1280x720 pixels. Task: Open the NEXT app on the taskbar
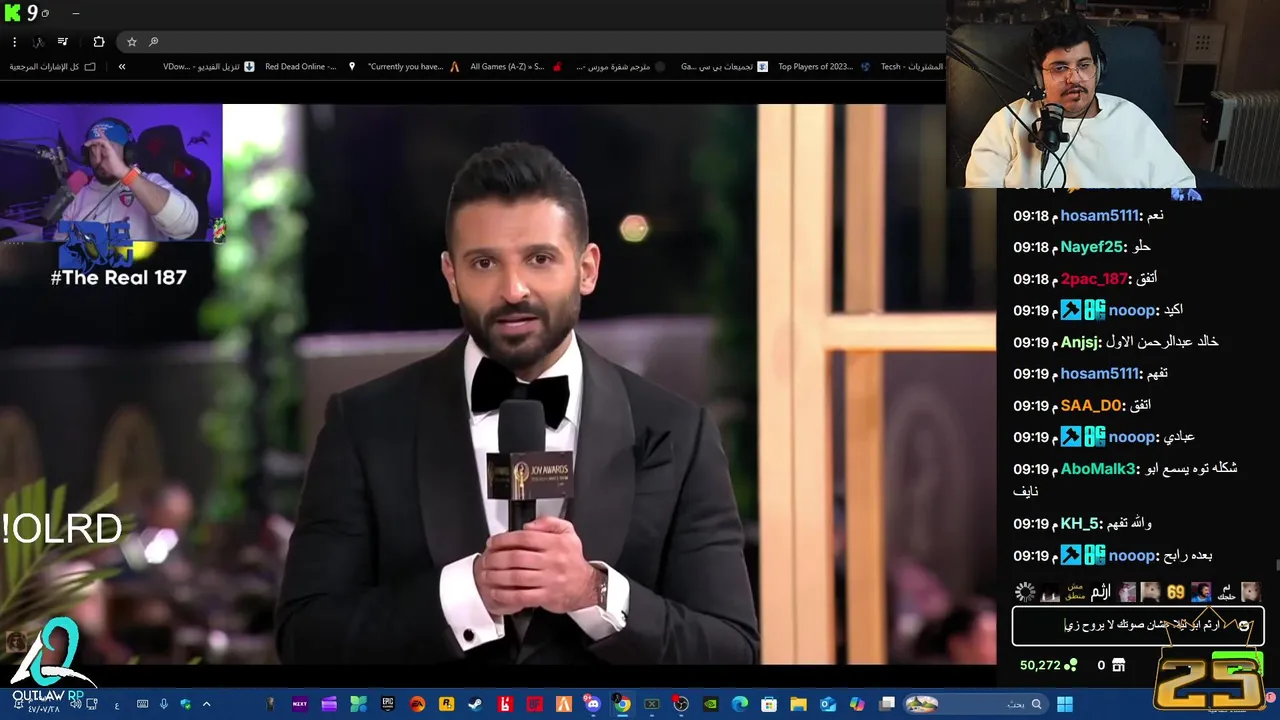[300, 705]
